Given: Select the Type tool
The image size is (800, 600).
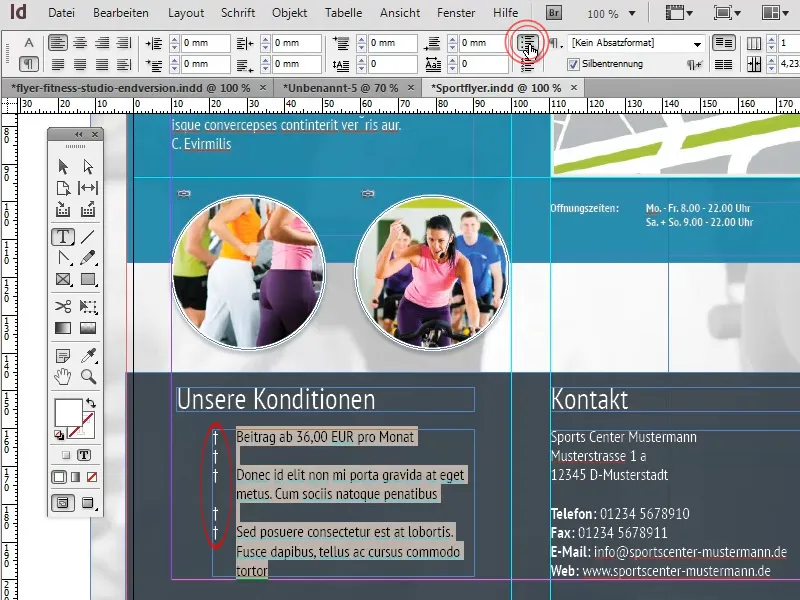Looking at the screenshot, I should point(63,237).
